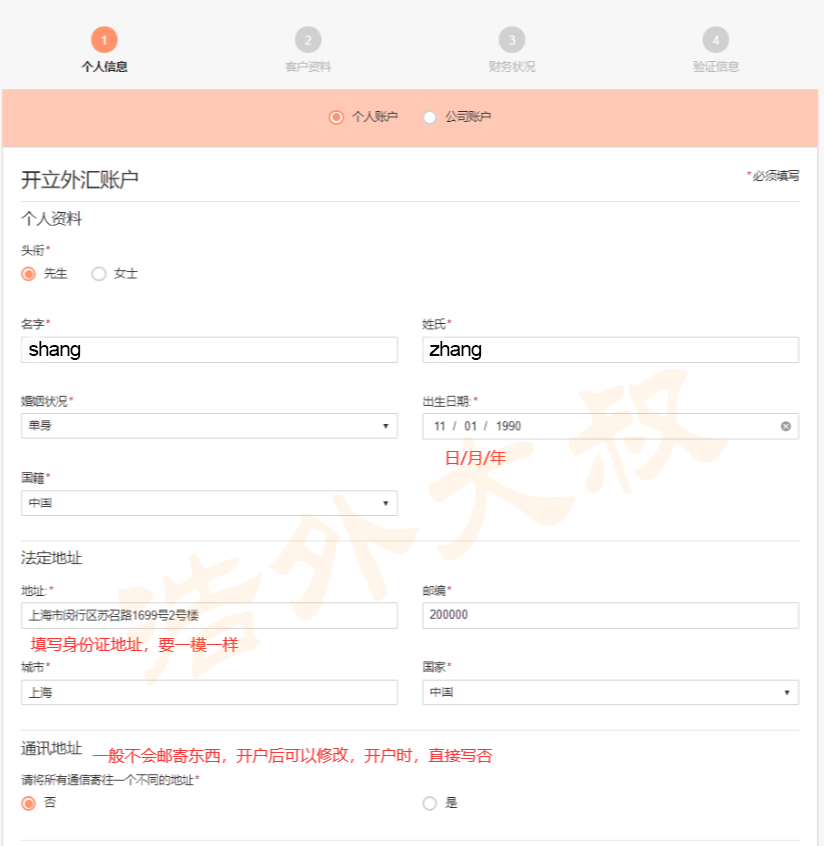
Task: Click the 法定地址 section heading
Action: pyautogui.click(x=51, y=558)
